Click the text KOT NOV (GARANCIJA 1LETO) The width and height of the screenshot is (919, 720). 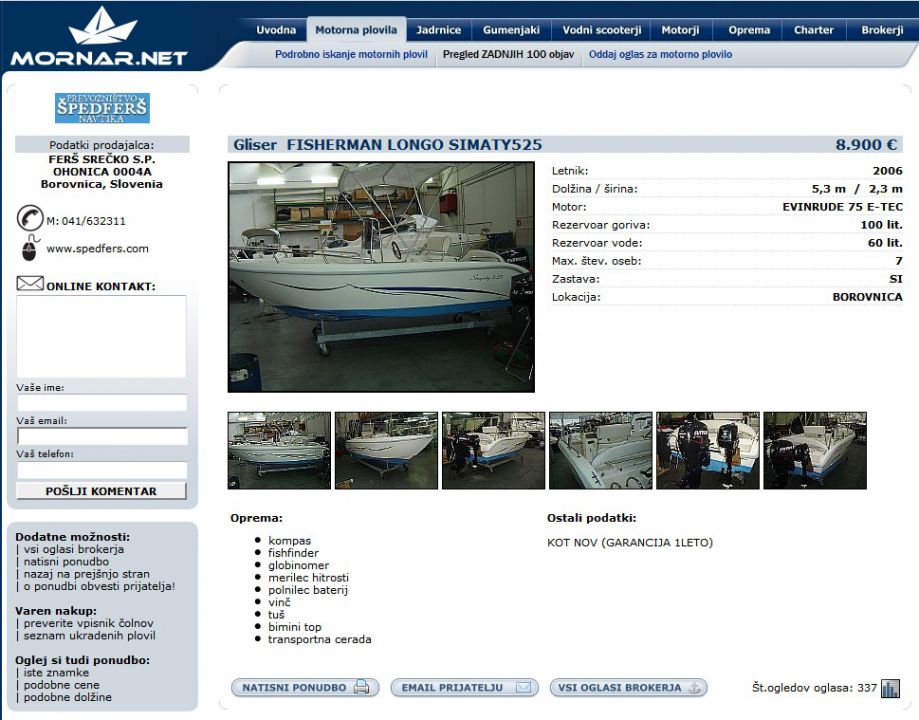(x=630, y=543)
